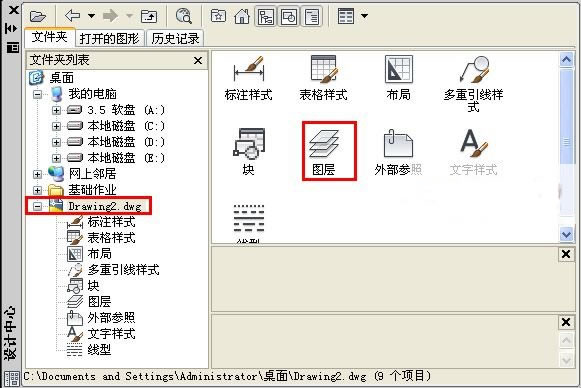This screenshot has height=388, width=581.
Task: Select 多重引线样式 in the tree
Action: (123, 270)
